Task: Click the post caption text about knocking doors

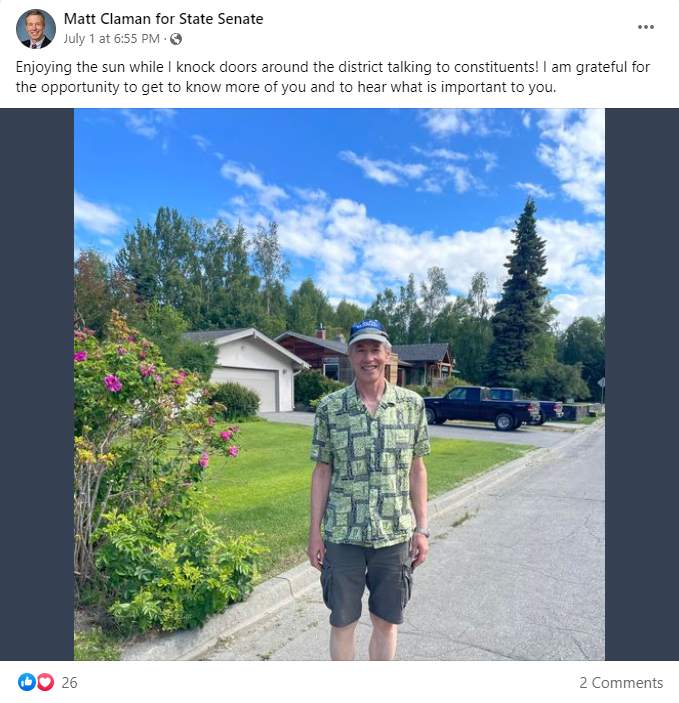Action: point(332,77)
